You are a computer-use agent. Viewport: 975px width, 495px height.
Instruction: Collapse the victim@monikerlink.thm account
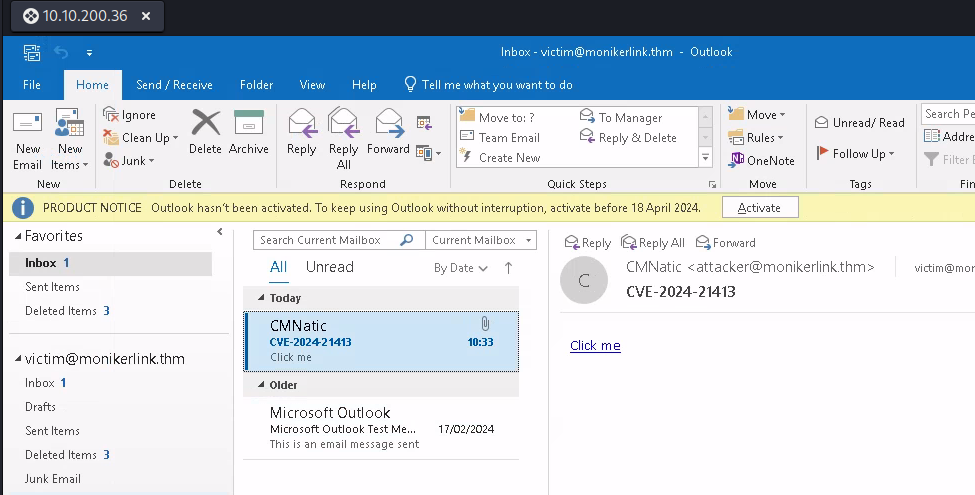coord(18,359)
